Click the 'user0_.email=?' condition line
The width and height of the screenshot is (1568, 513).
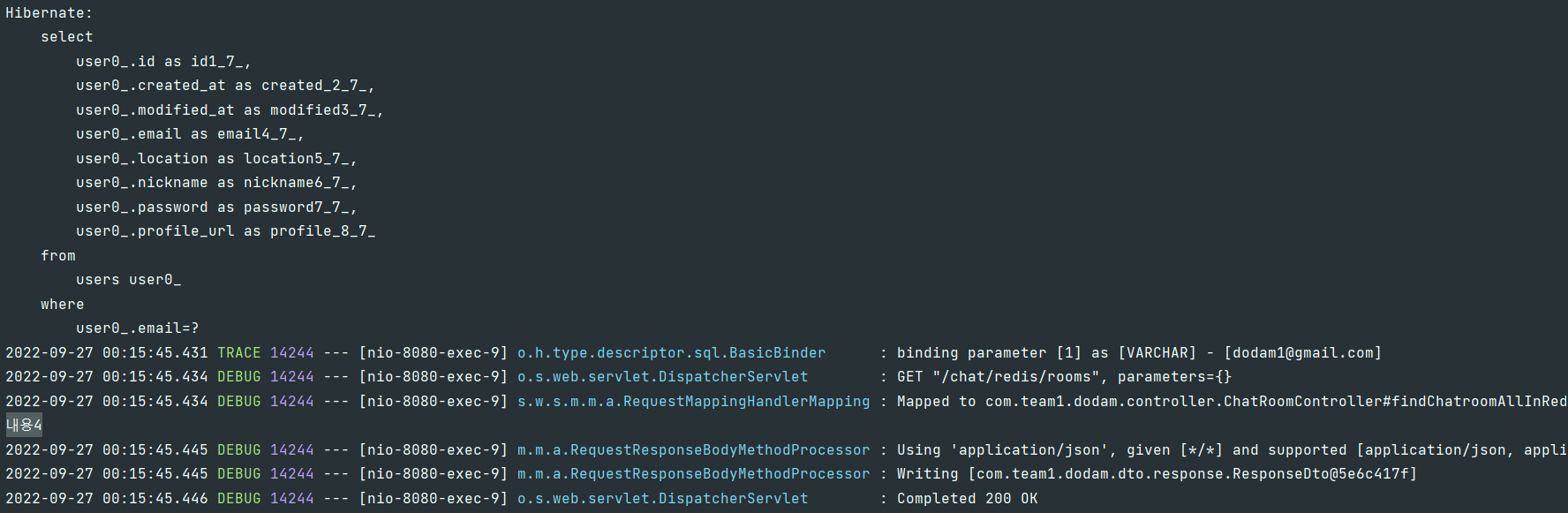pyautogui.click(x=138, y=328)
